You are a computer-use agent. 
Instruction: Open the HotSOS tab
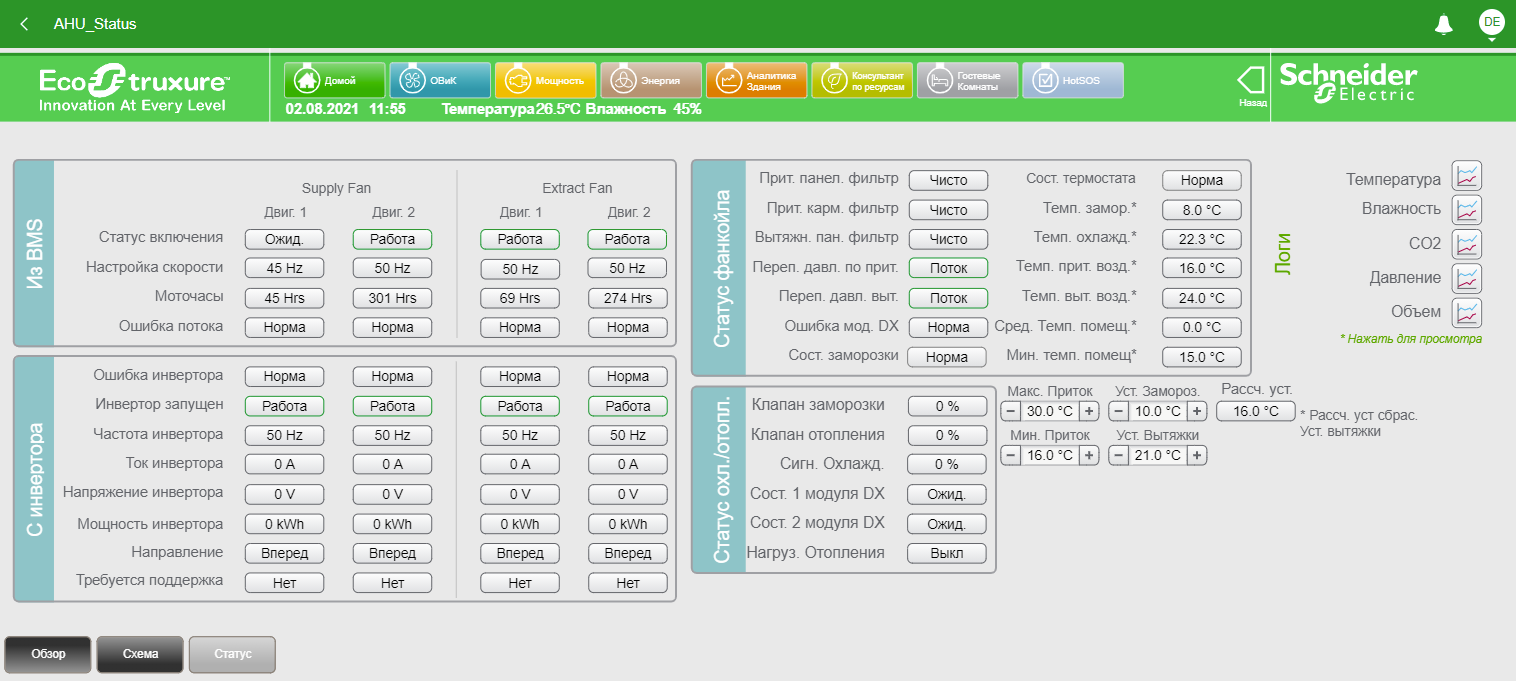(1073, 80)
